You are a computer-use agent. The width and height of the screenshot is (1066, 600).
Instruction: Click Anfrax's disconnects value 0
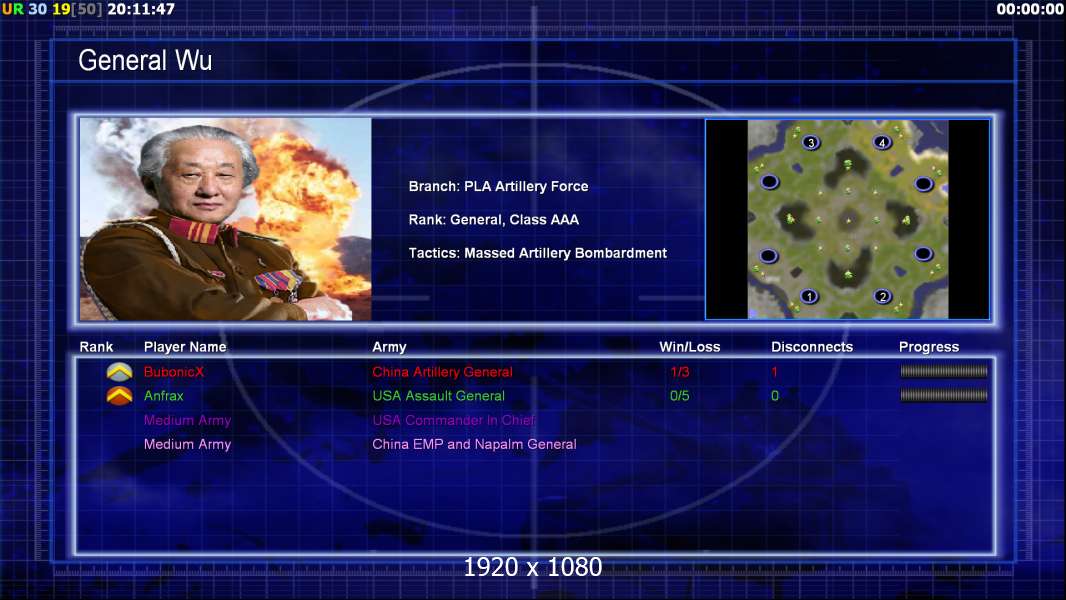[x=775, y=395]
